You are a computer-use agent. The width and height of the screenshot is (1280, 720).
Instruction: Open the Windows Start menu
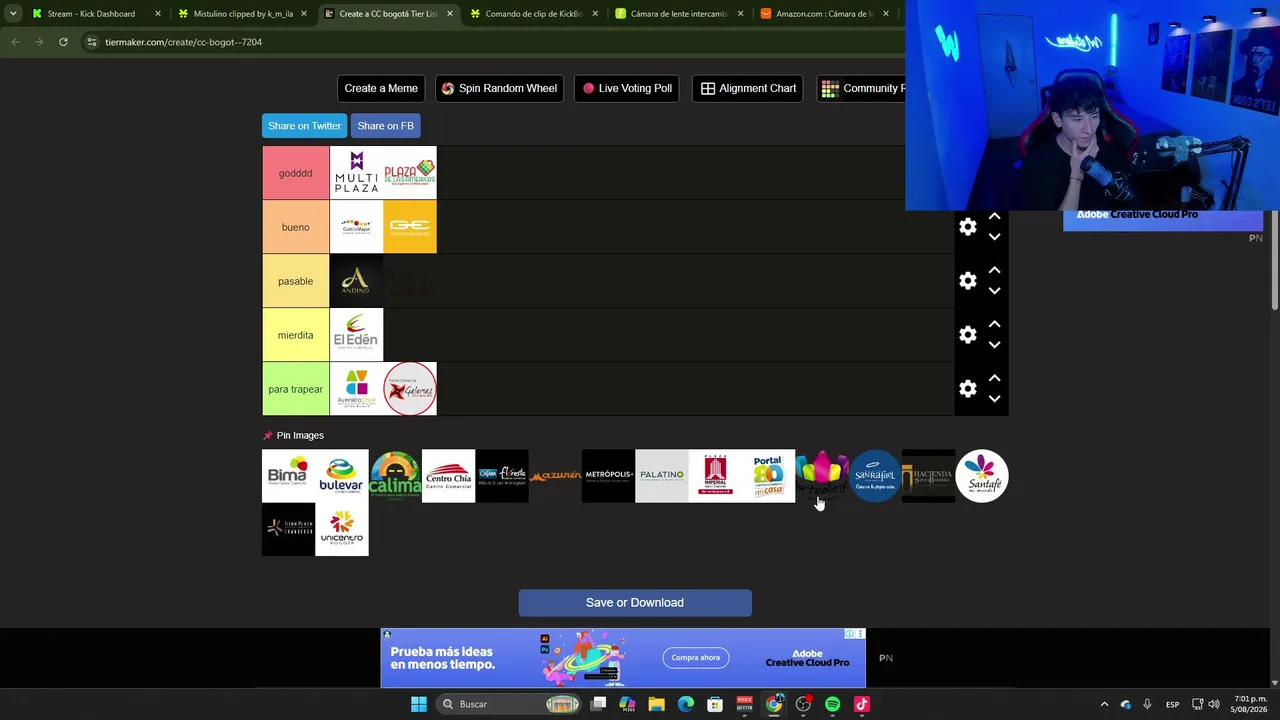pyautogui.click(x=419, y=704)
